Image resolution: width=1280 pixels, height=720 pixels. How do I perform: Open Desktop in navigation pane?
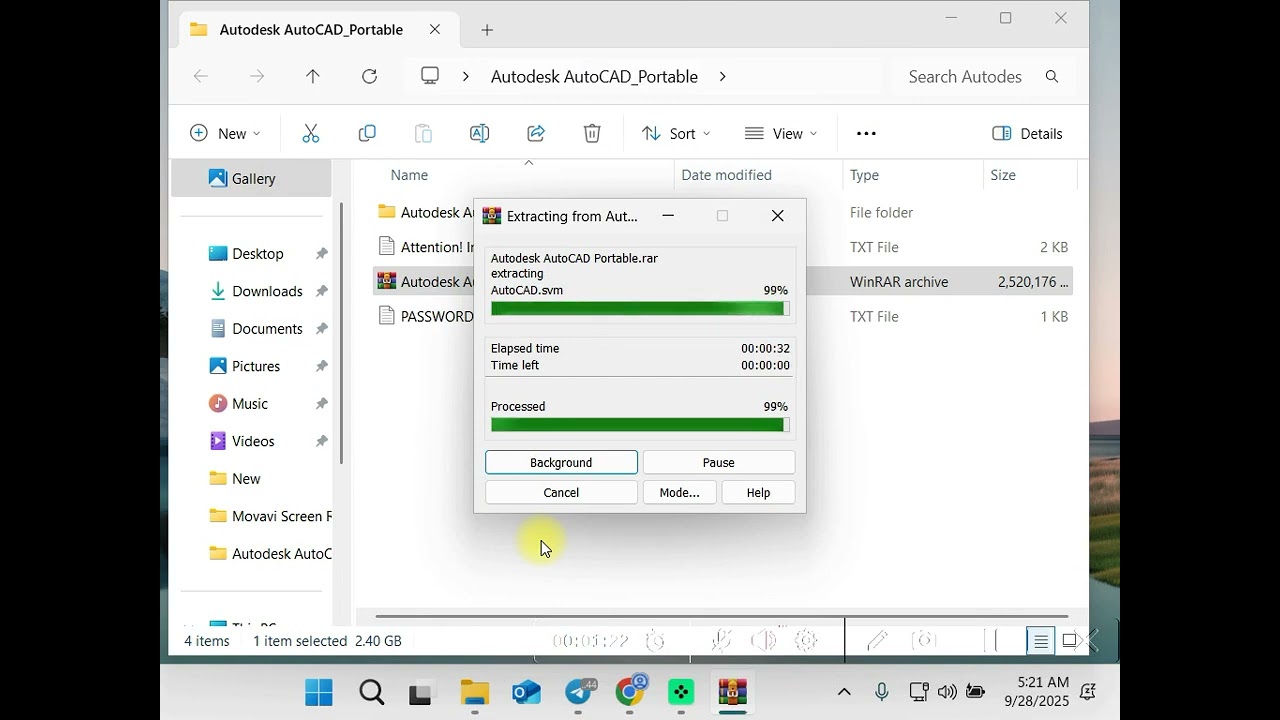257,254
